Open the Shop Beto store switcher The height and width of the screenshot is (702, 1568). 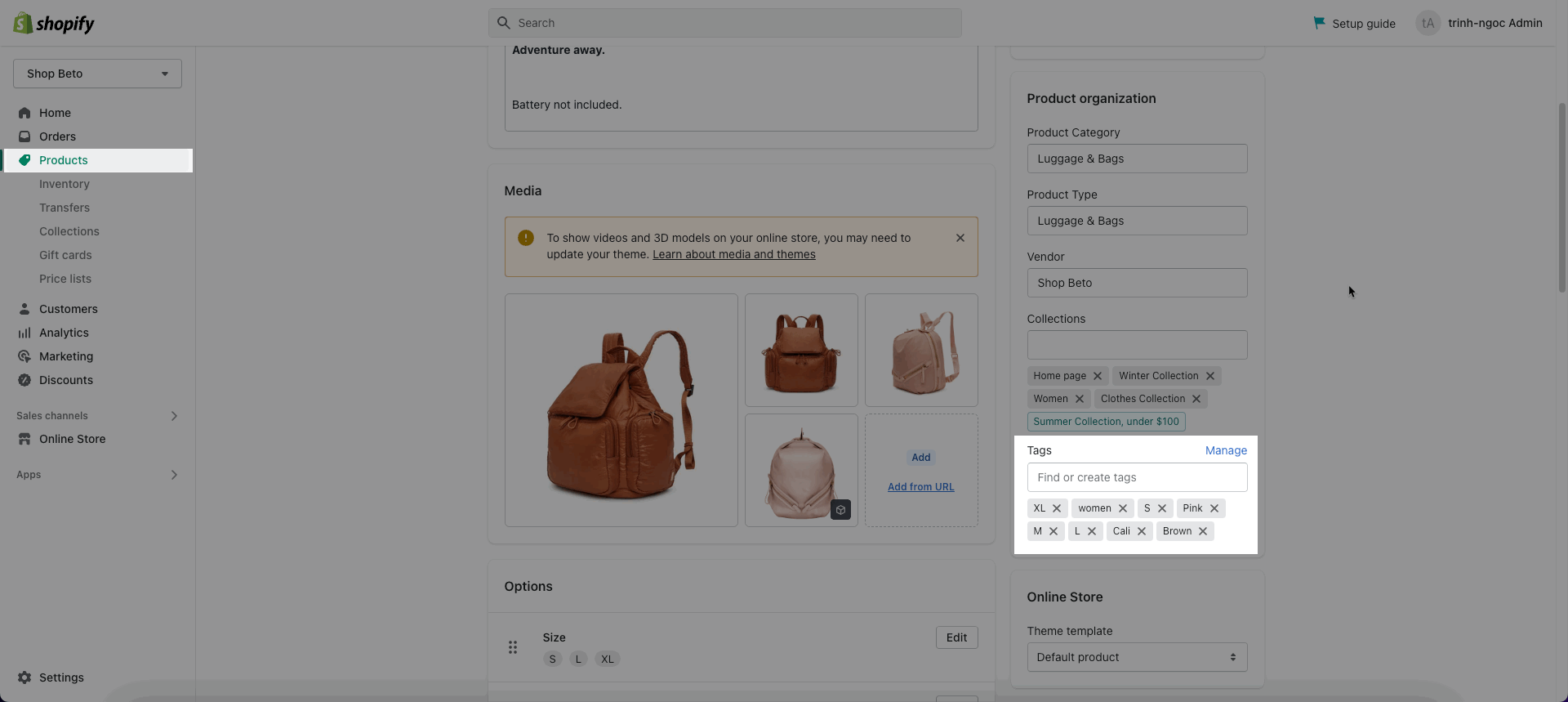97,74
